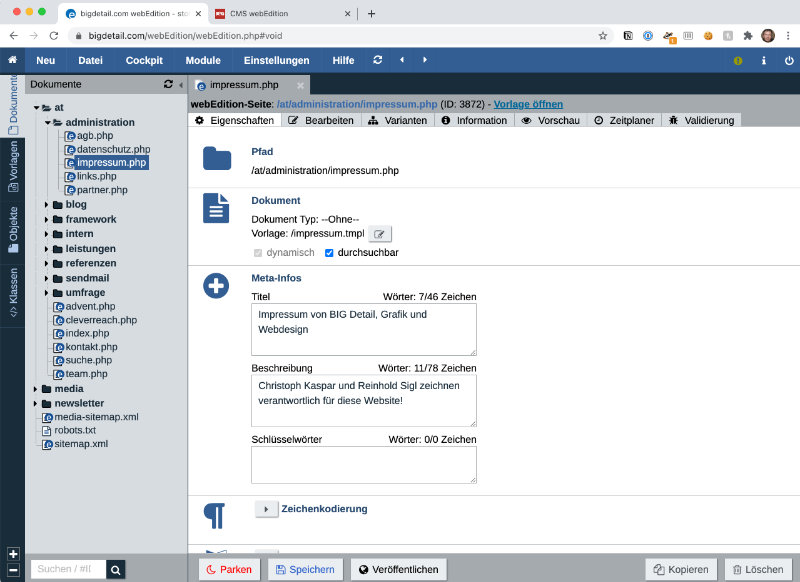Click into the Schlüsselwörter text field
Image resolution: width=800 pixels, height=582 pixels.
[364, 464]
